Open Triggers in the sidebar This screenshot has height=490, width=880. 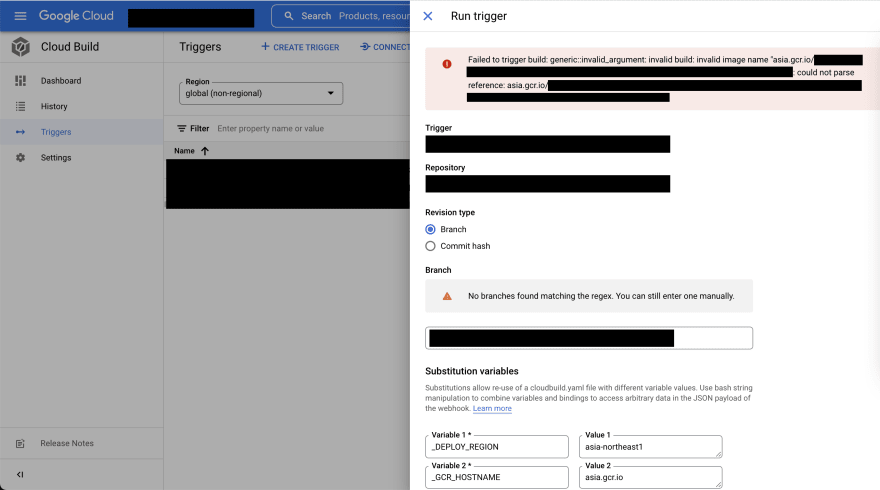[x=56, y=132]
